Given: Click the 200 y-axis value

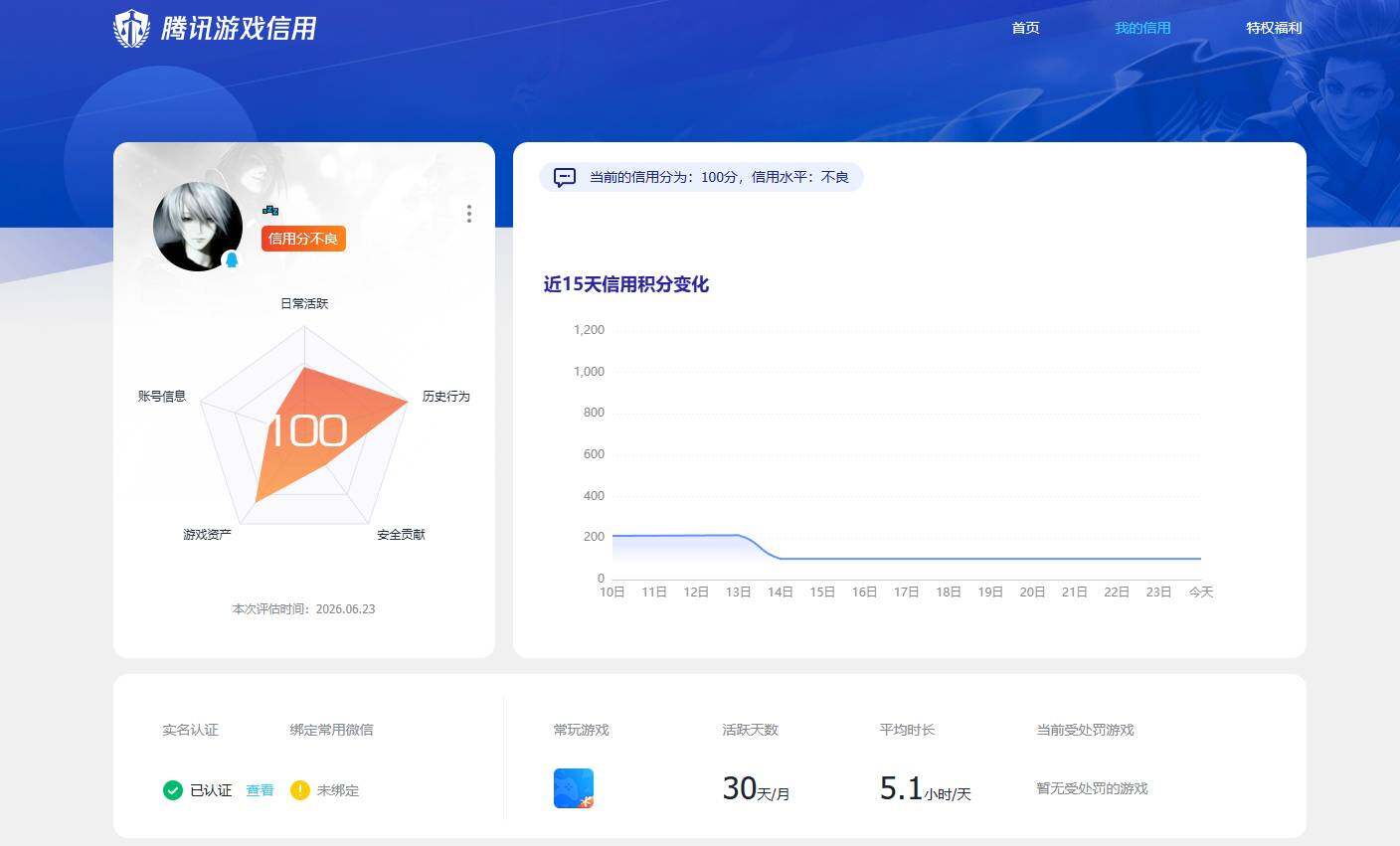Looking at the screenshot, I should click(594, 536).
